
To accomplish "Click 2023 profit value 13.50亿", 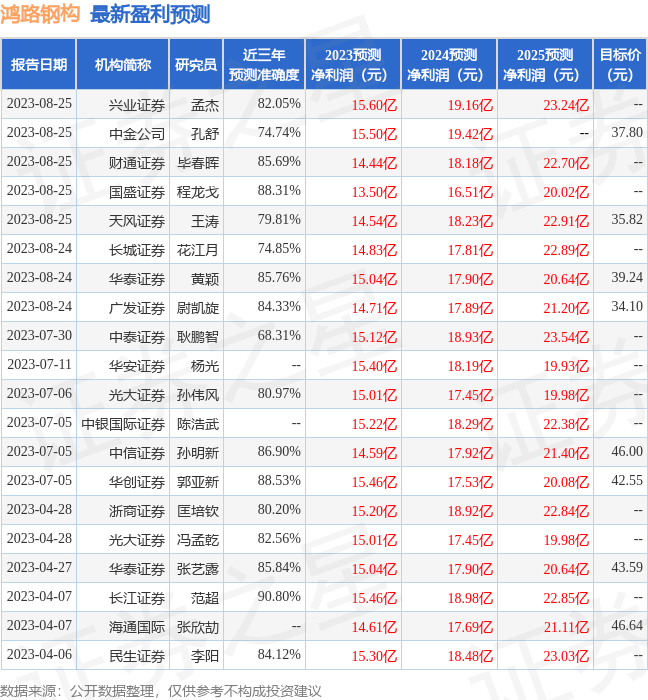I will [374, 192].
